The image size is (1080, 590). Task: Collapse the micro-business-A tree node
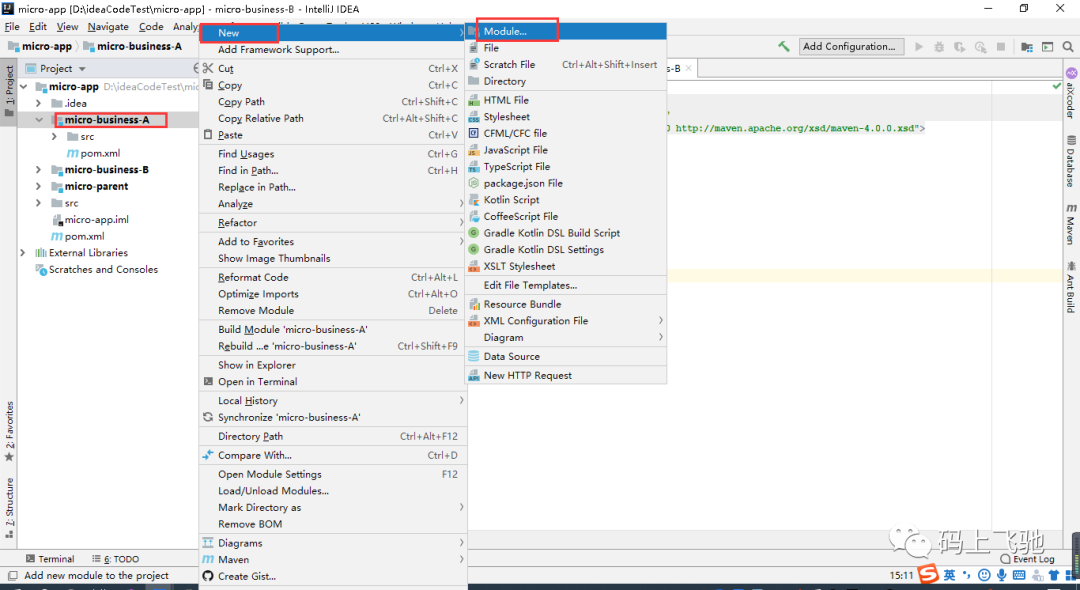coord(39,120)
